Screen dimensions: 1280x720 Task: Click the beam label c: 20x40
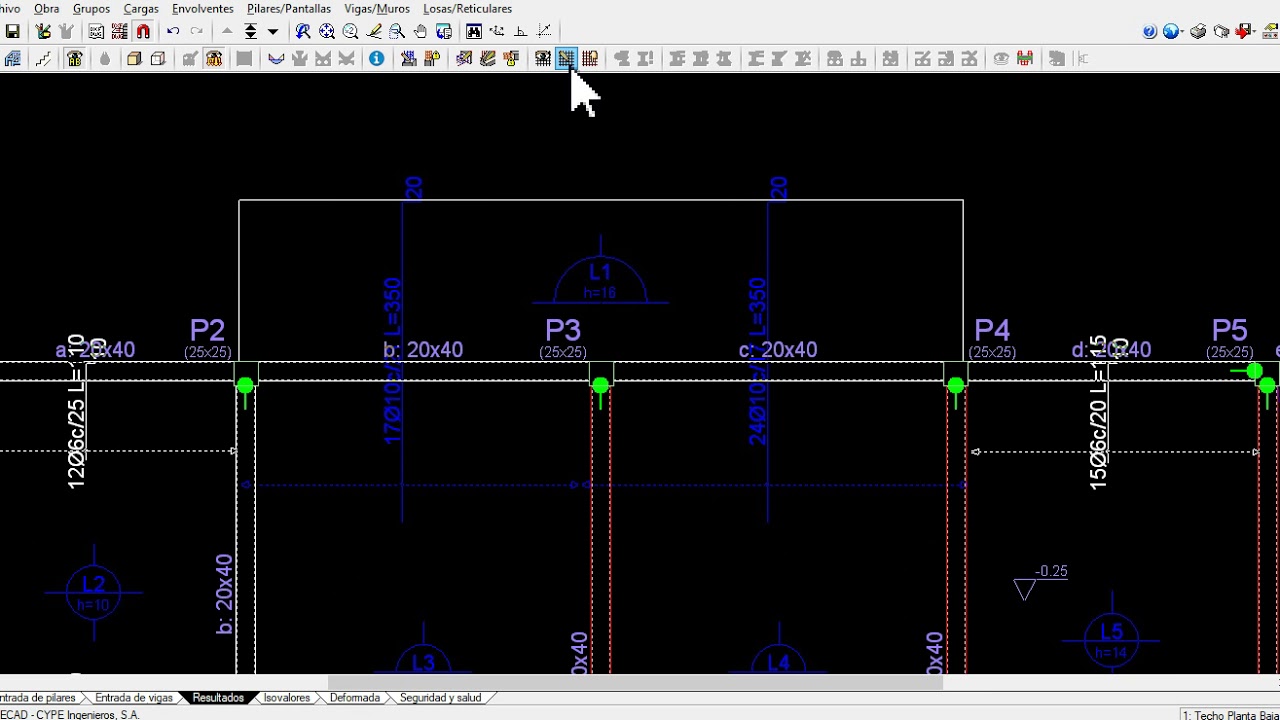[778, 350]
